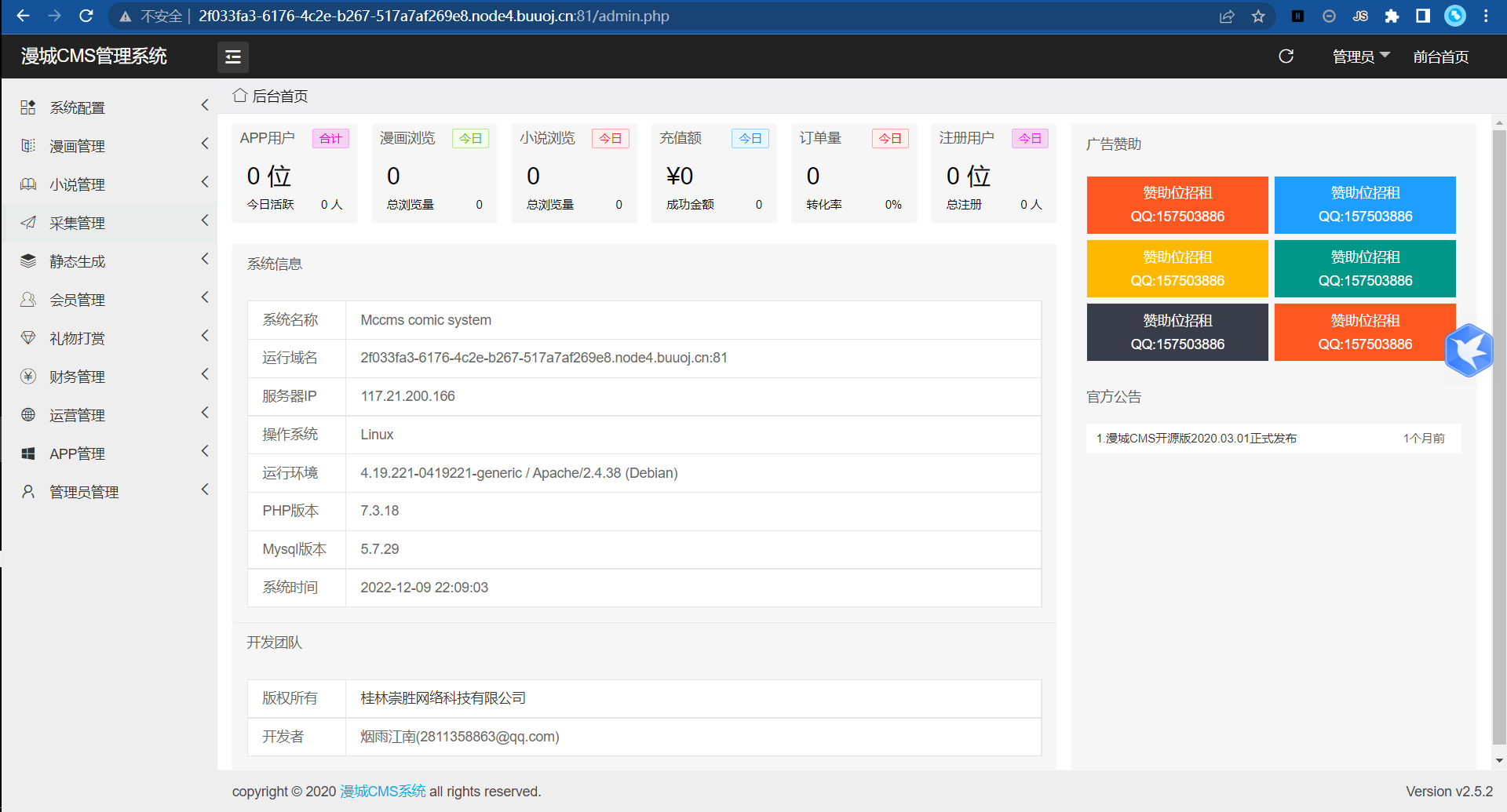Click the dark gray 赞助位招租 banner

pos(1177,333)
